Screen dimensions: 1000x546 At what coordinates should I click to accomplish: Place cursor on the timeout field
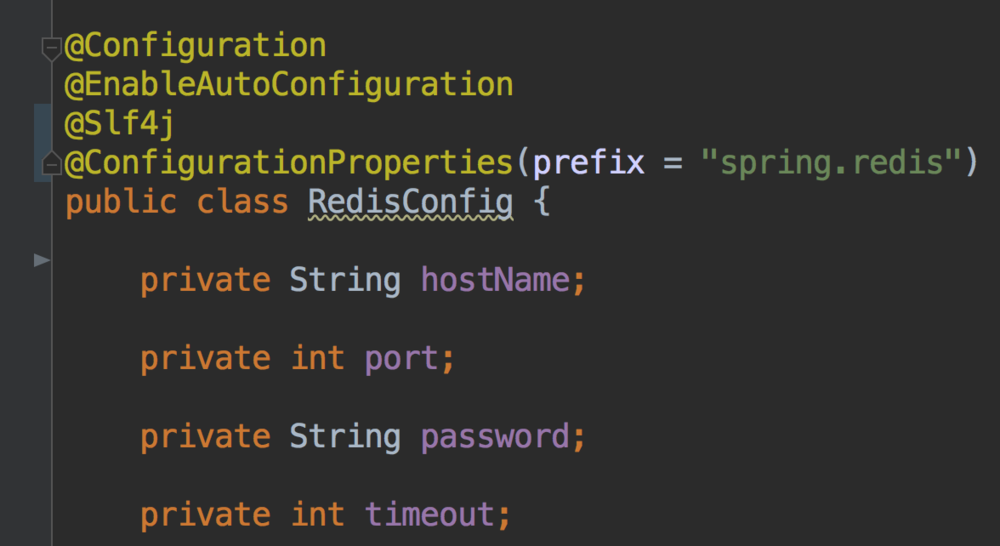[429, 514]
